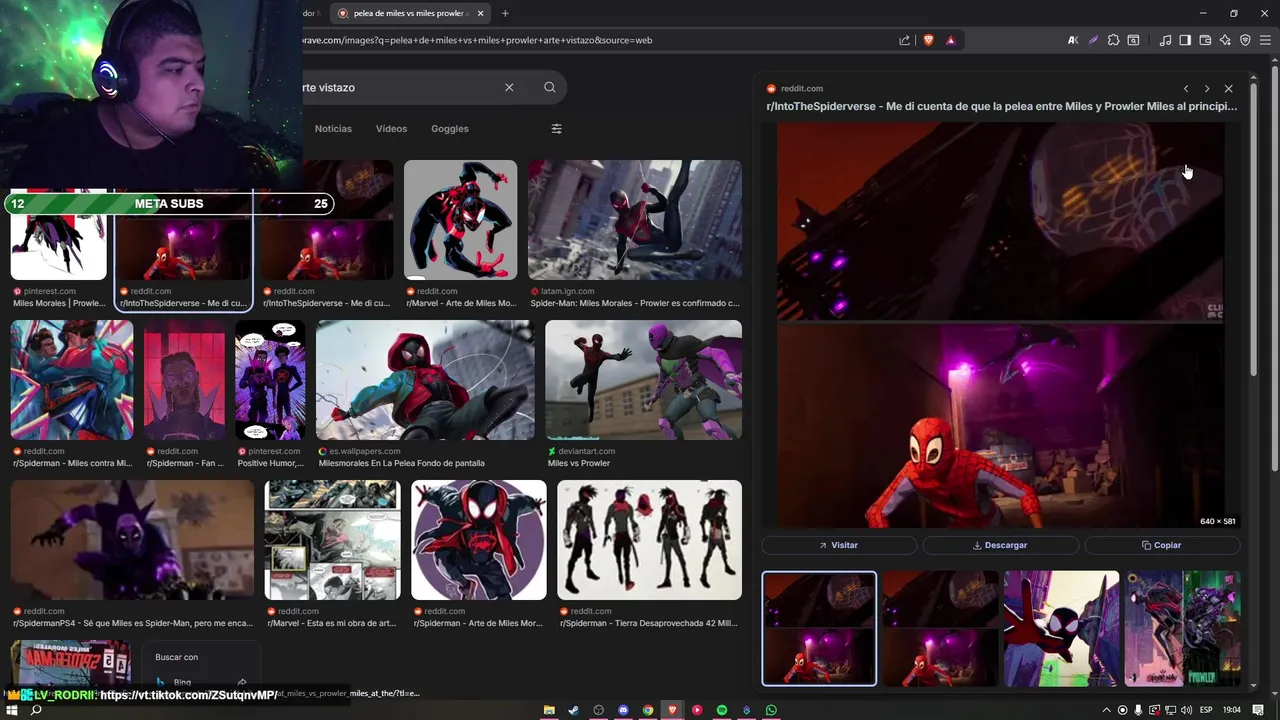Switch to the Noticias tab
This screenshot has height=720, width=1280.
(333, 129)
